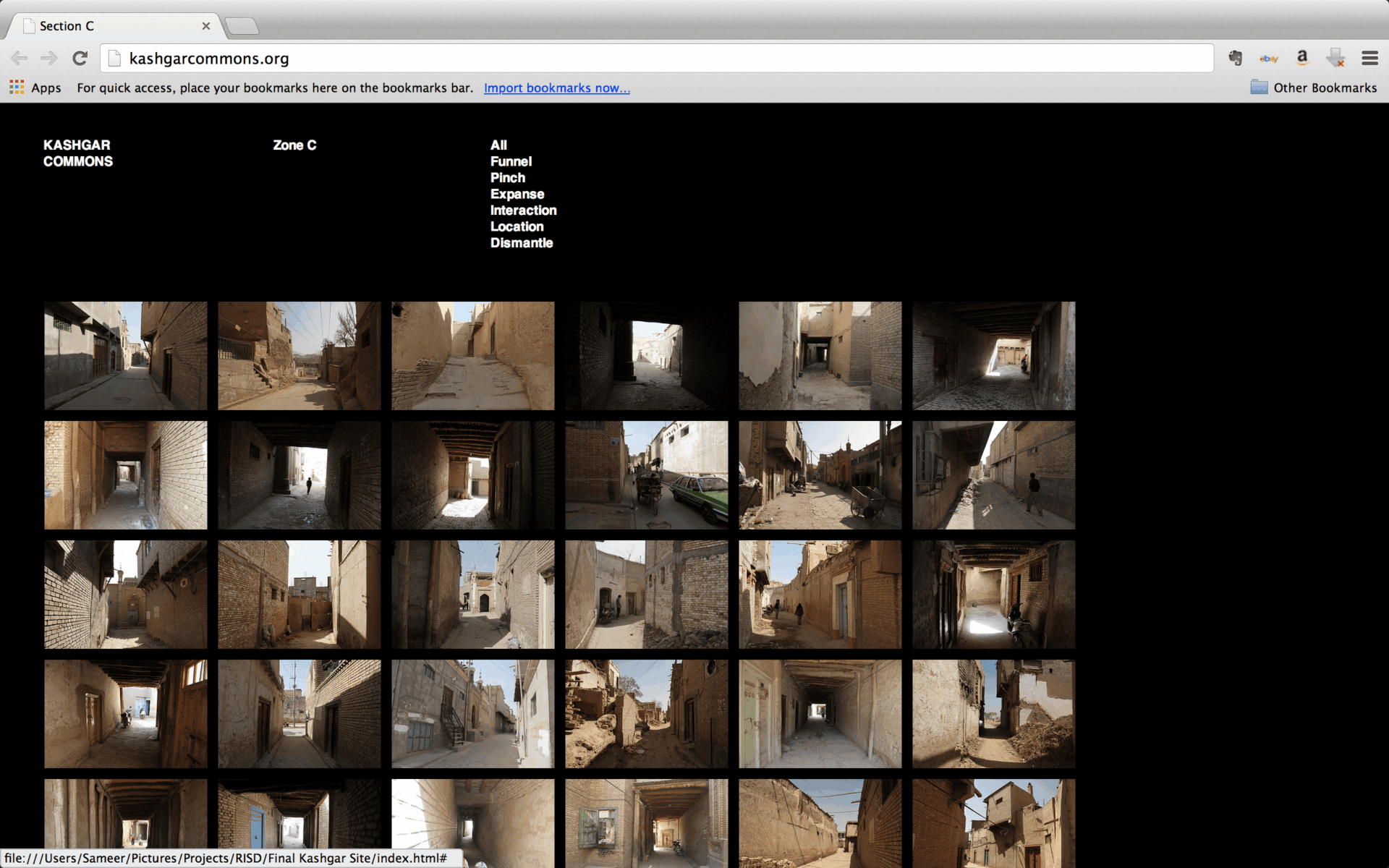Open the photo with the green taxi
Viewport: 1389px width, 868px height.
pos(645,475)
